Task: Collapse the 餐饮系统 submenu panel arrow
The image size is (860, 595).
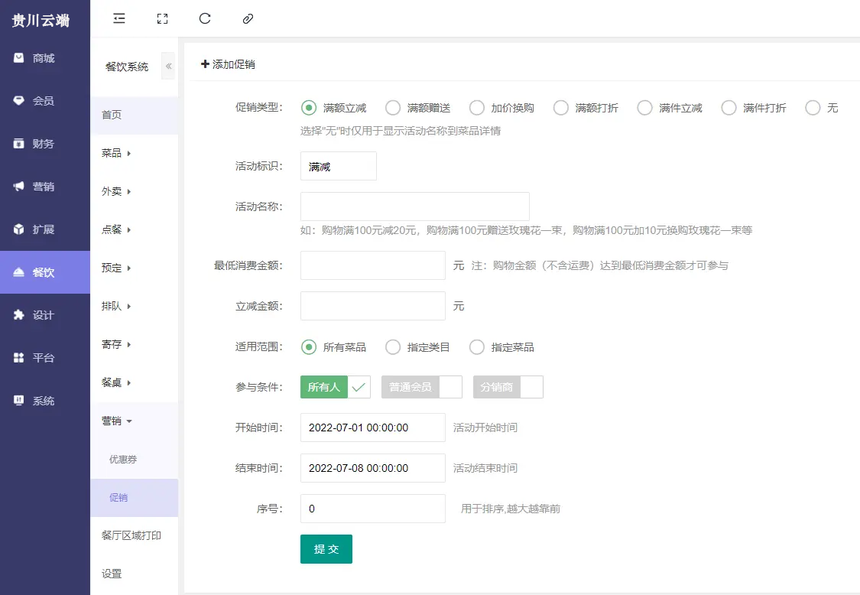Action: point(168,66)
